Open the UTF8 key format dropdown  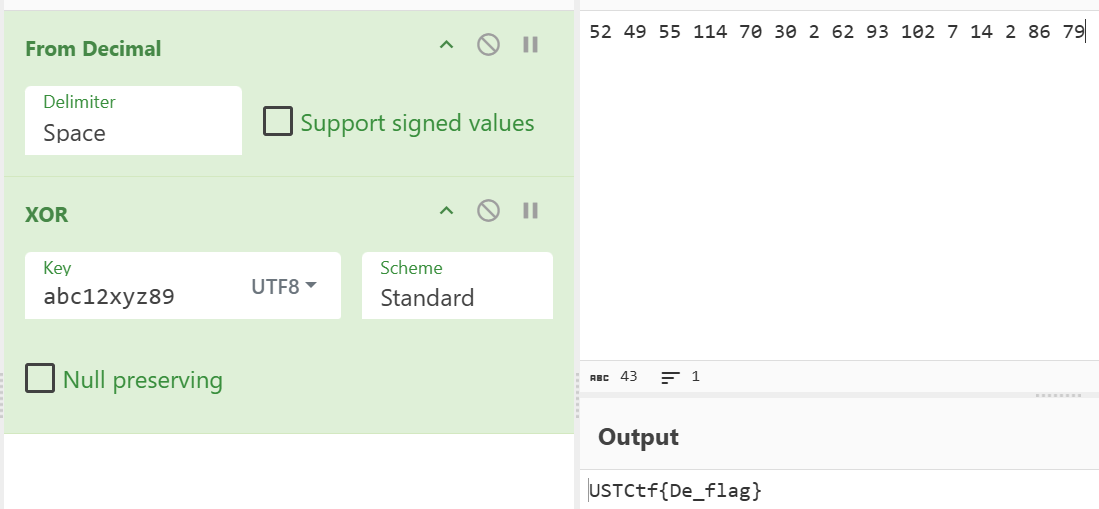(283, 287)
